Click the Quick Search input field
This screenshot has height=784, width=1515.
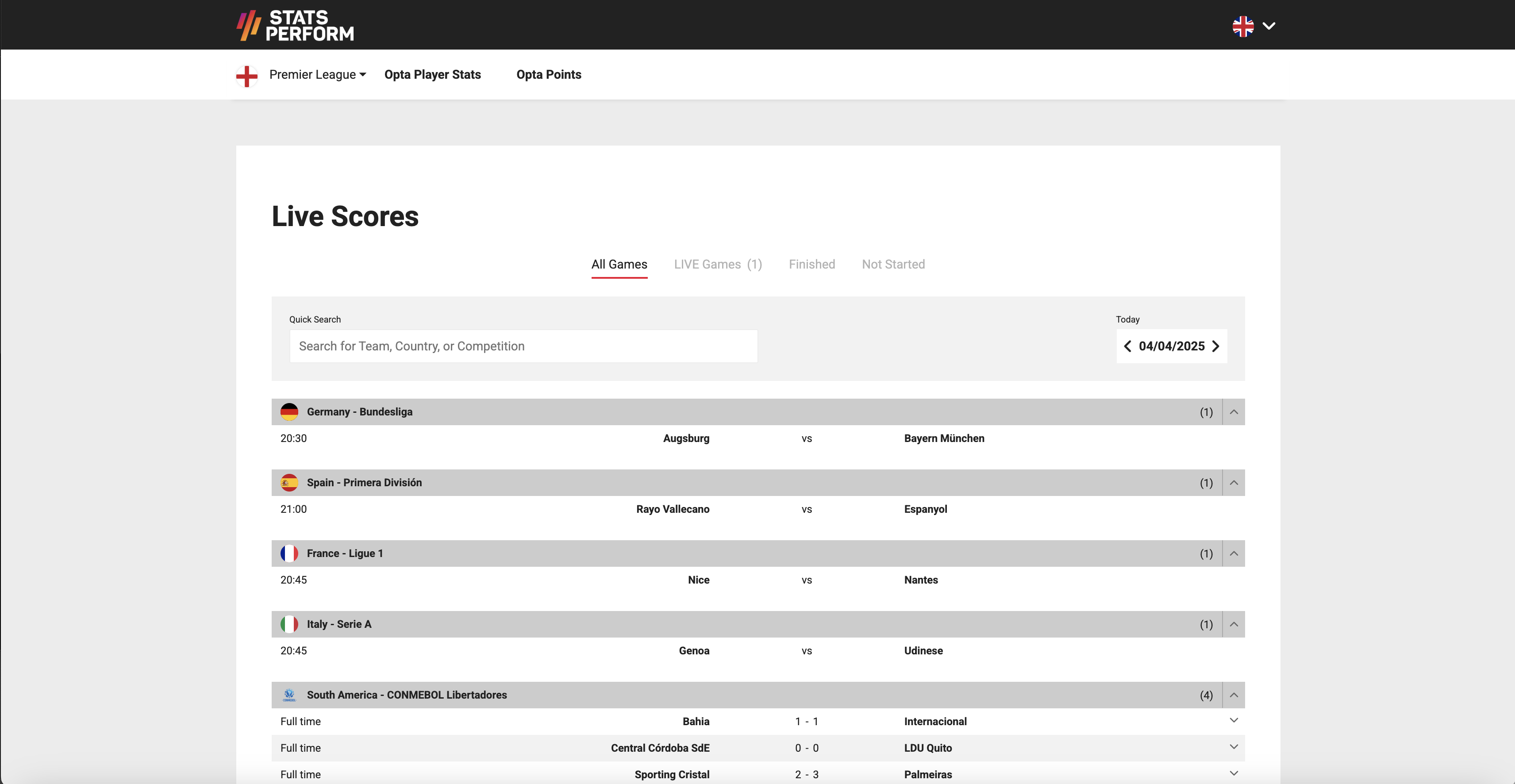click(523, 346)
